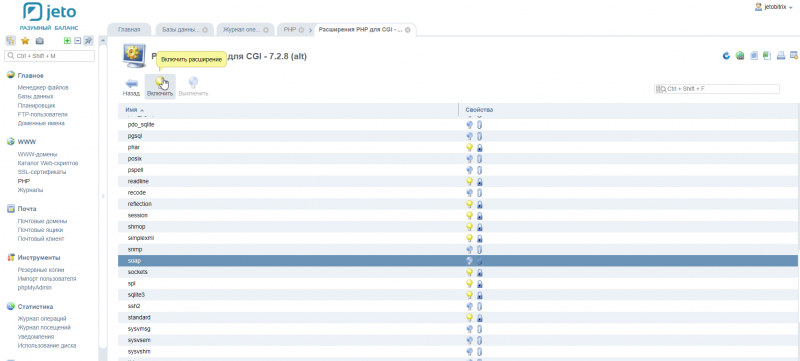Close the Базы данны... tab
The image size is (800, 361).
click(205, 30)
